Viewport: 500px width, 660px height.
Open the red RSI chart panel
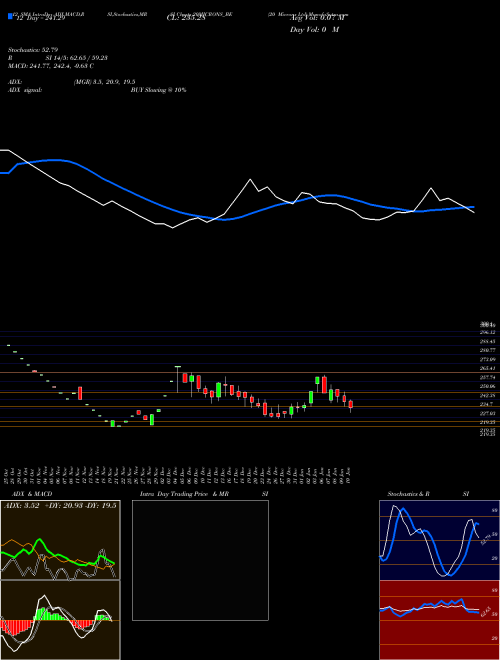tap(439, 620)
